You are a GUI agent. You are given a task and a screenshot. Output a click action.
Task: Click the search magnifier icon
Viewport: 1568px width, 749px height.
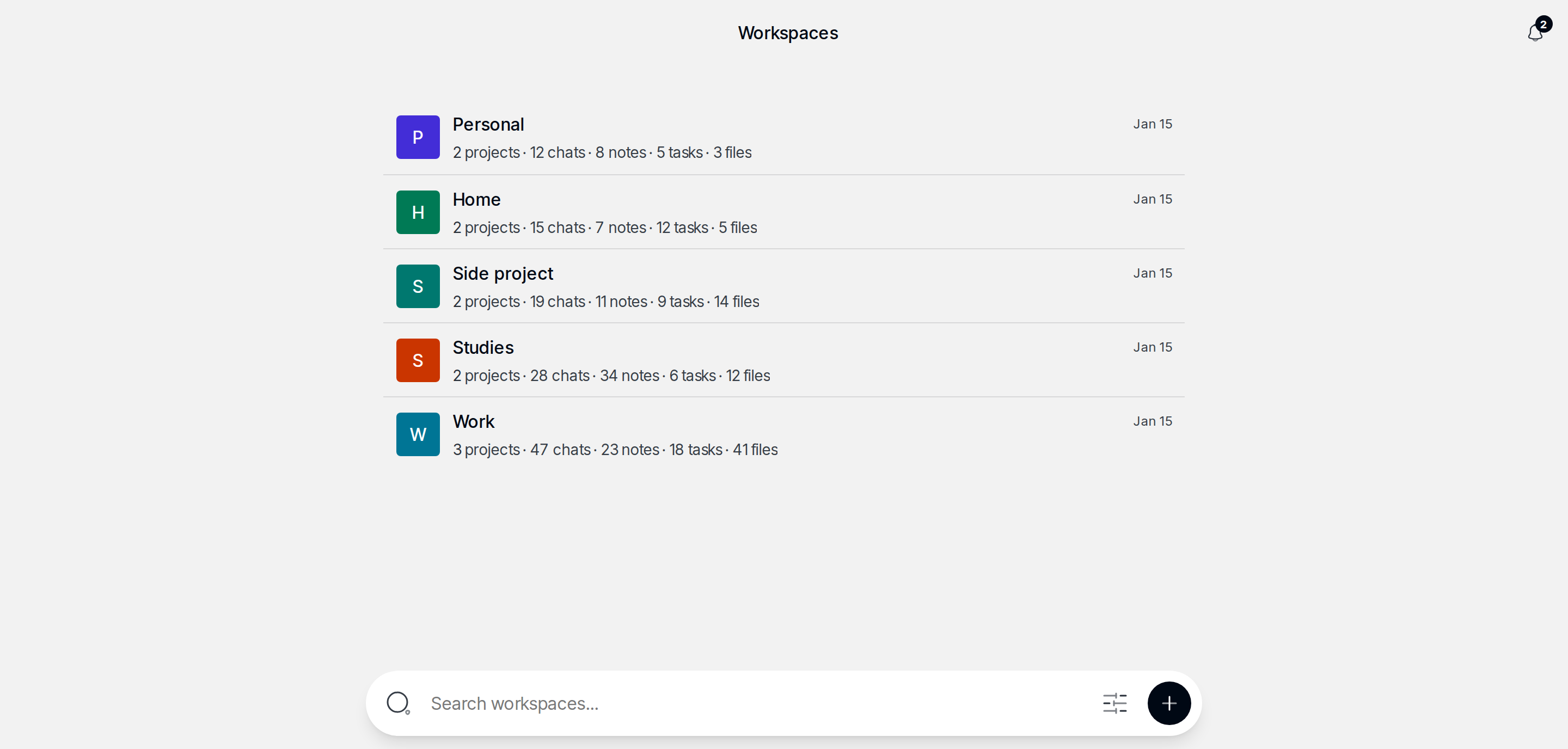(398, 703)
